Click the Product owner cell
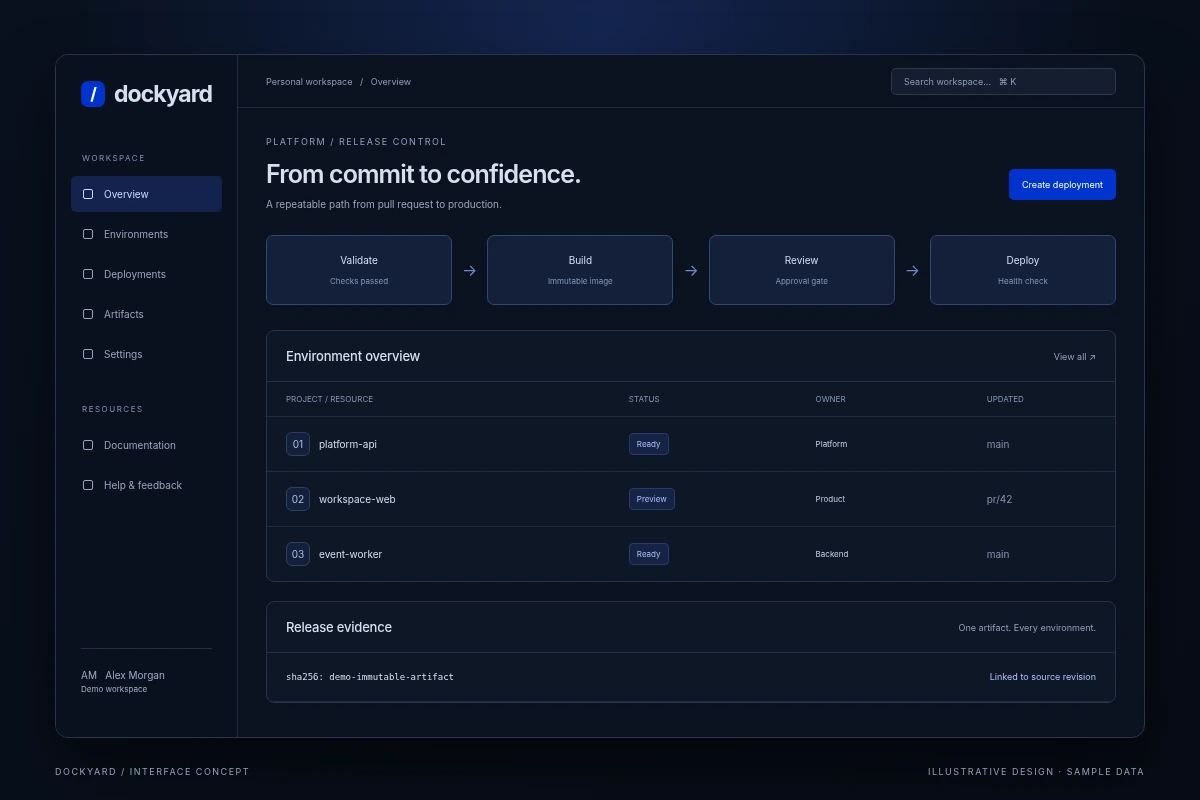This screenshot has height=800, width=1200. (x=830, y=499)
